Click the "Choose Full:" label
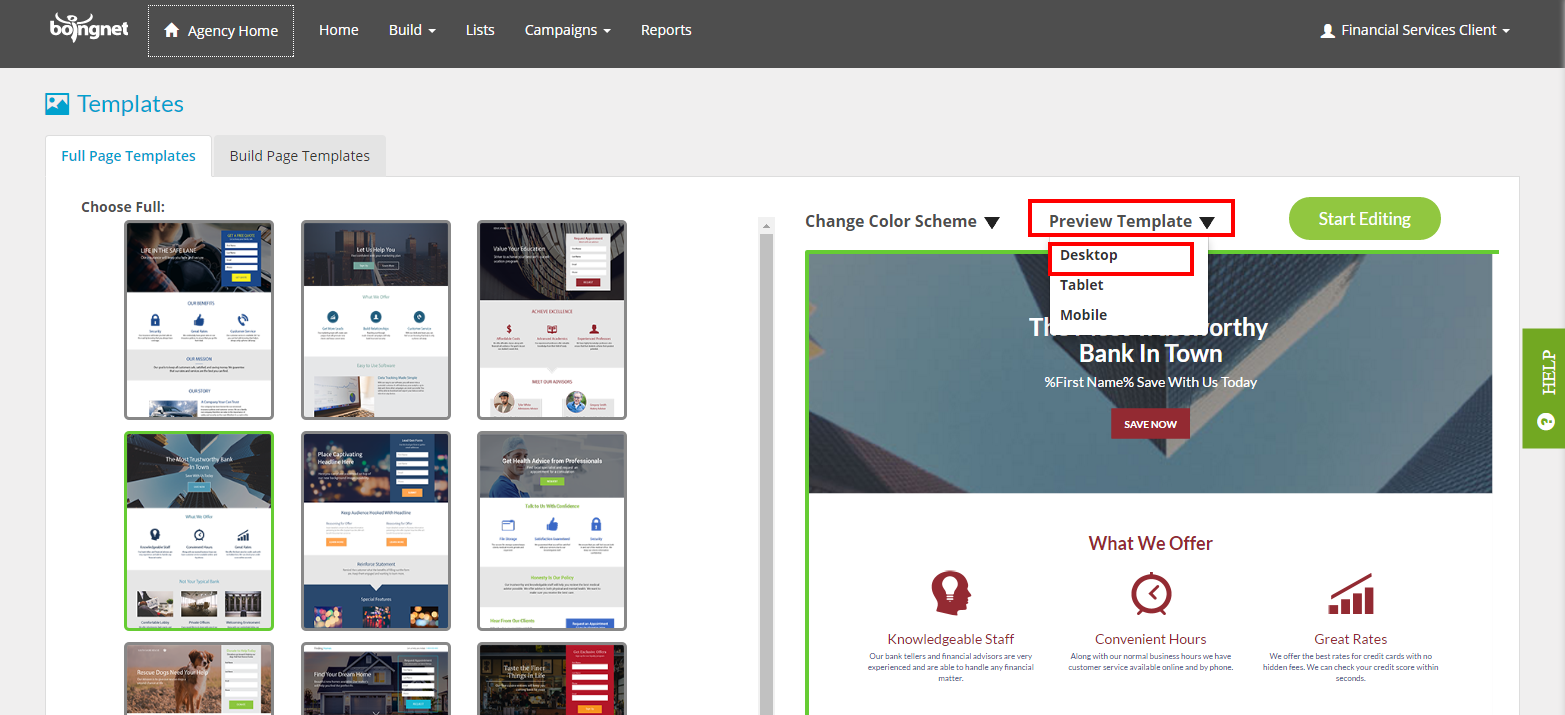The image size is (1565, 715). point(123,207)
